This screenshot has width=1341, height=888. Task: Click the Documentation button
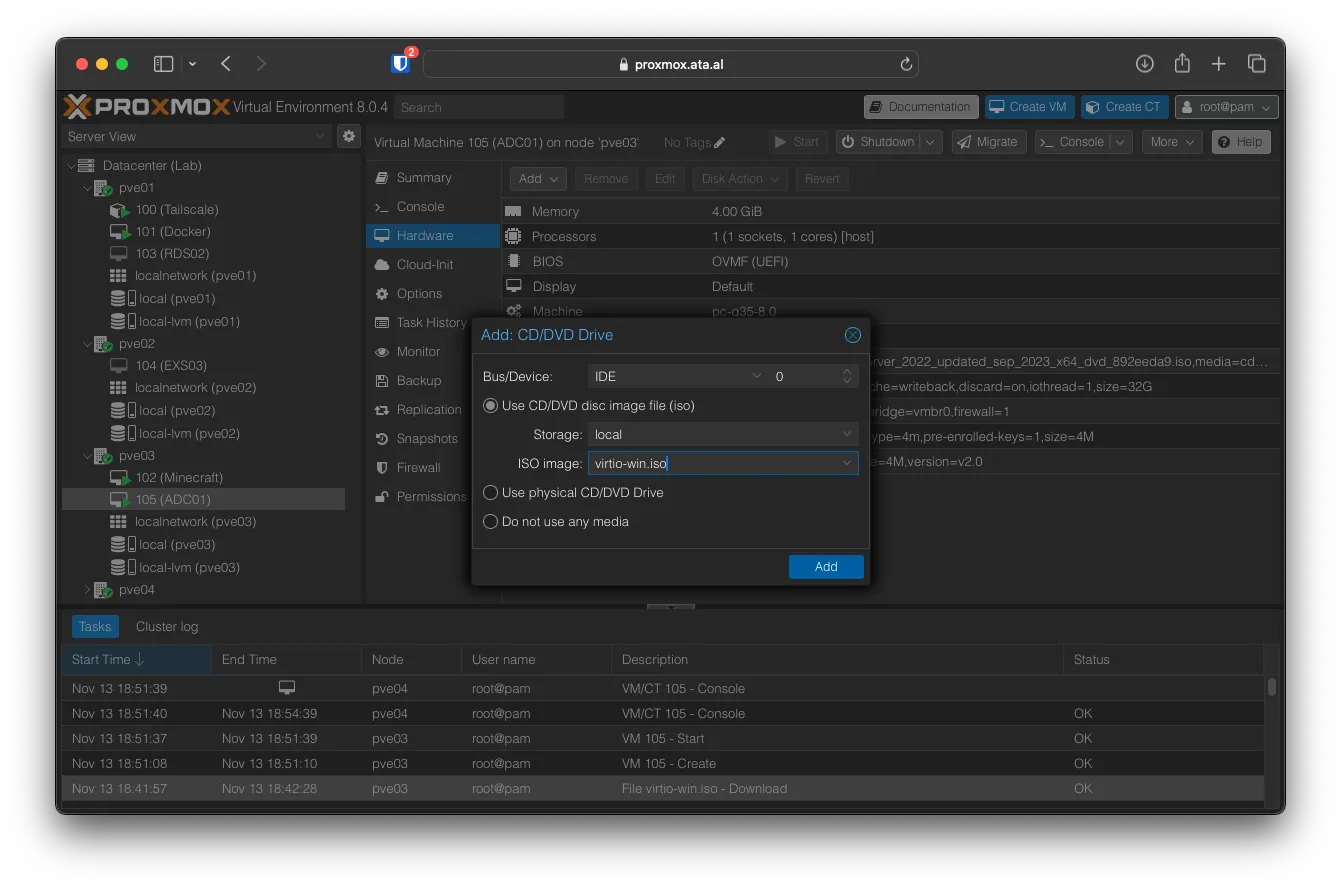920,107
